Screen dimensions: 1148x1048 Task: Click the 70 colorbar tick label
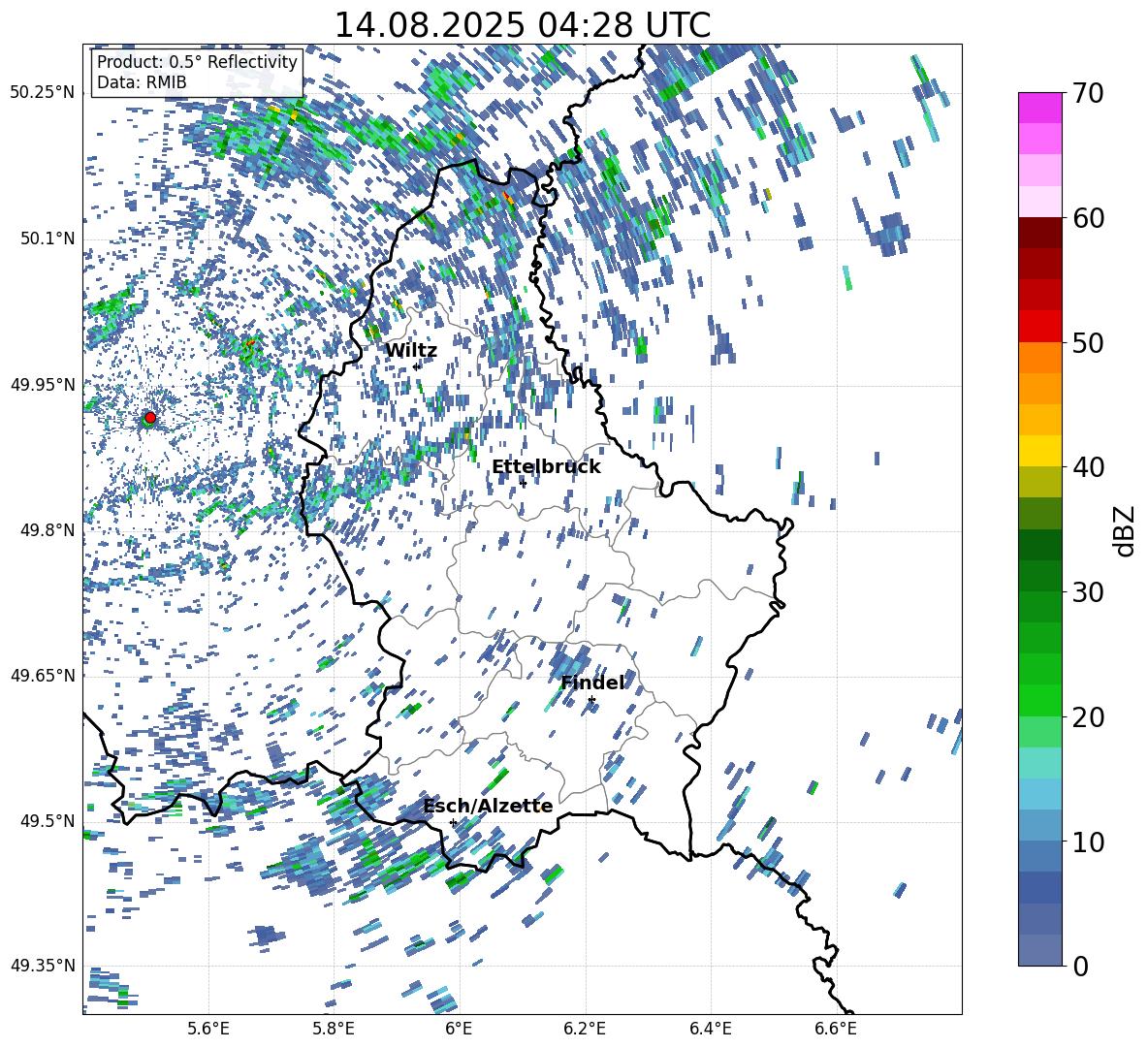[1088, 94]
